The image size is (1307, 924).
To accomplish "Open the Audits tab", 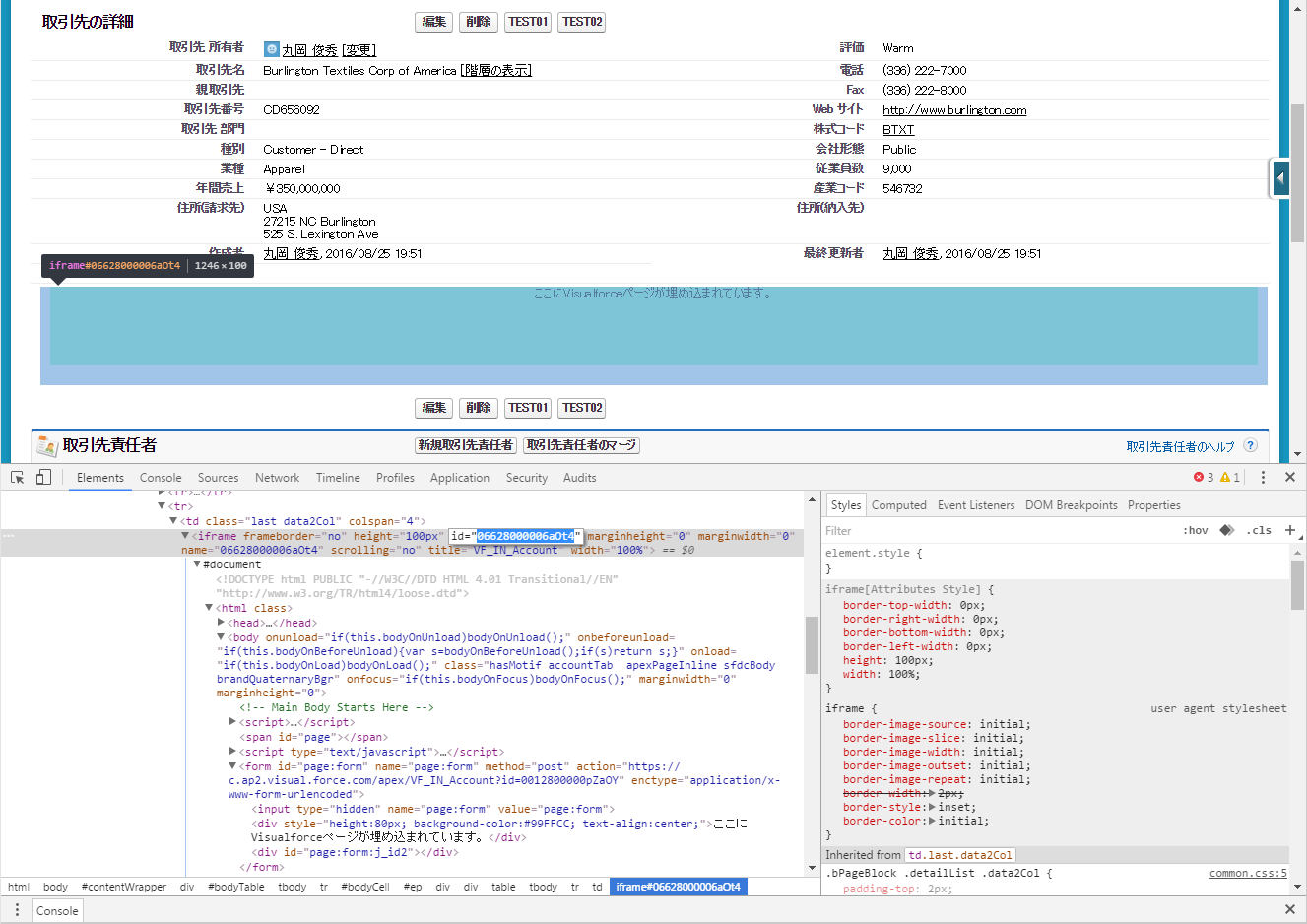I will [x=580, y=478].
